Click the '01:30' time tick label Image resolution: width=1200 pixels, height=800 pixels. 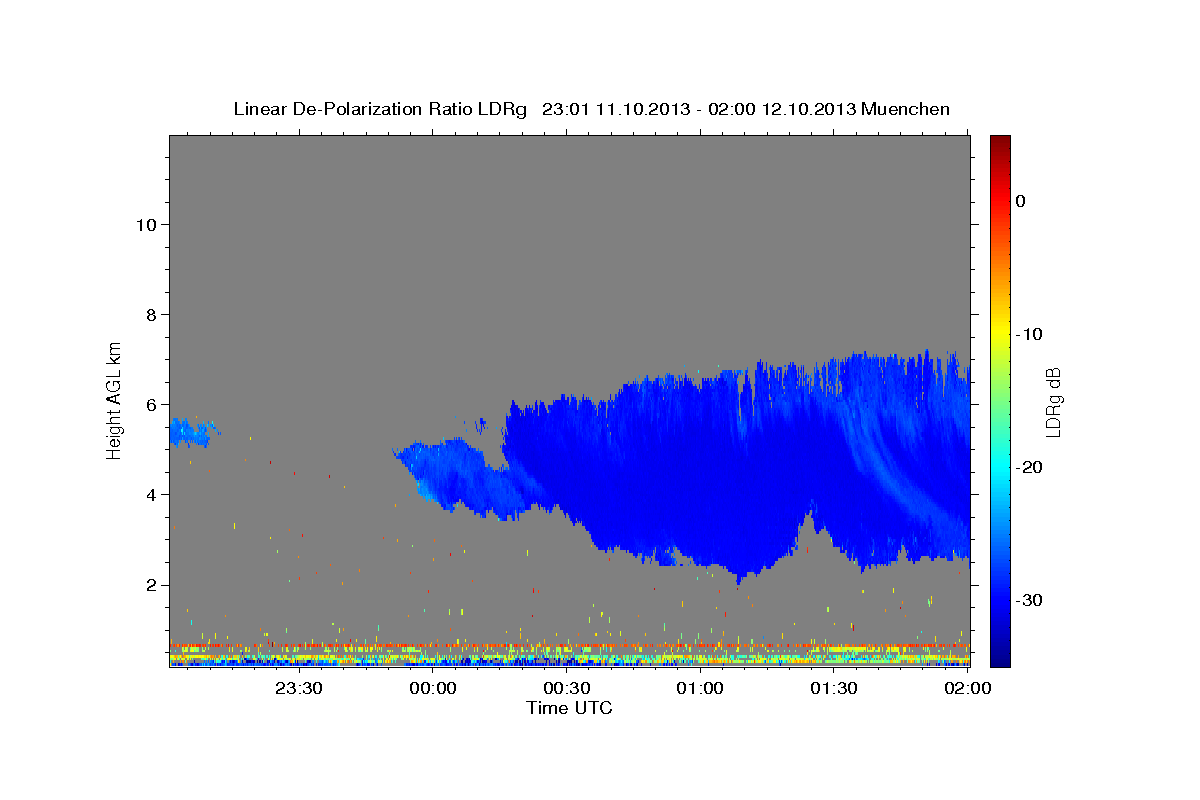pos(834,688)
